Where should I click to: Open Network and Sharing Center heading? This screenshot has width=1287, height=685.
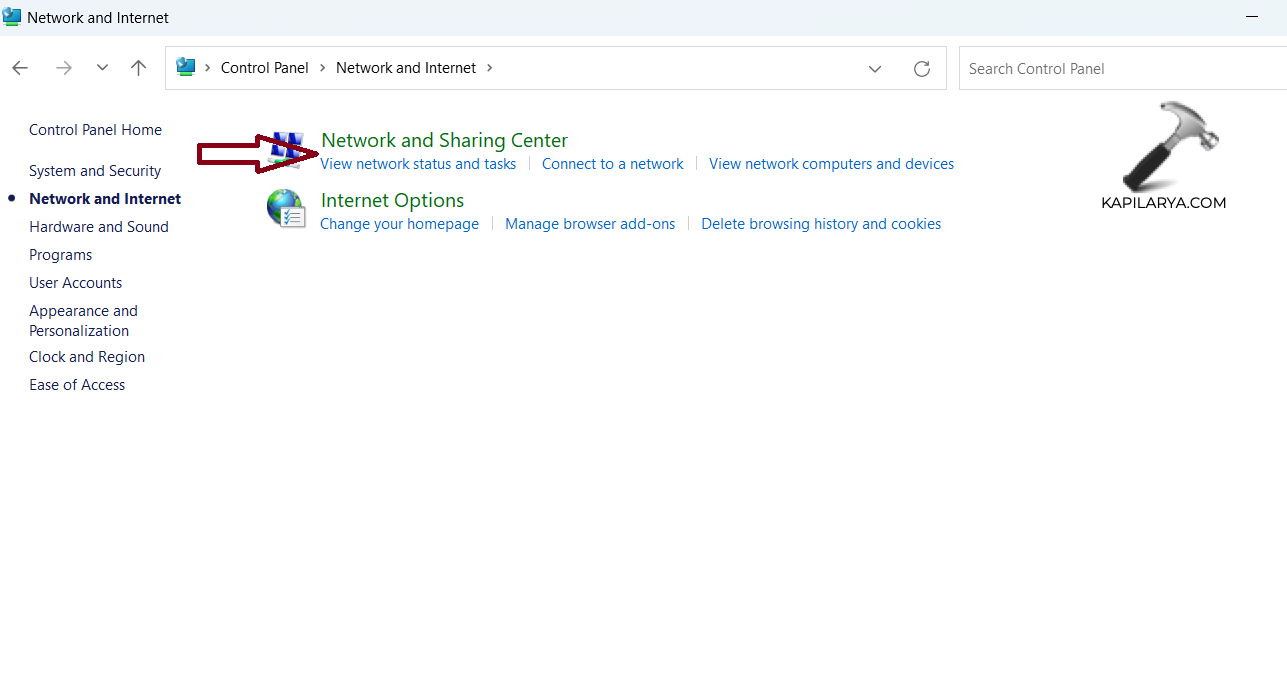coord(444,141)
